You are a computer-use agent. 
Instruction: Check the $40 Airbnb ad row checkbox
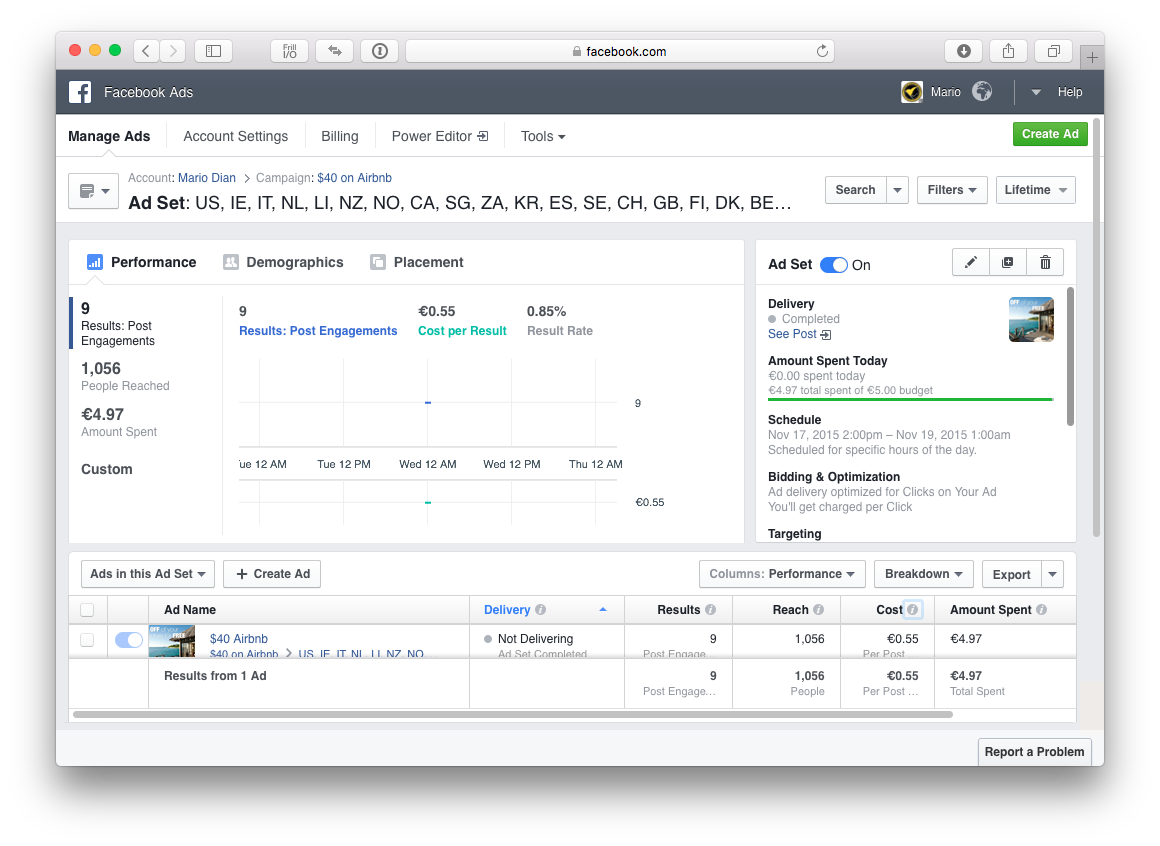[87, 640]
